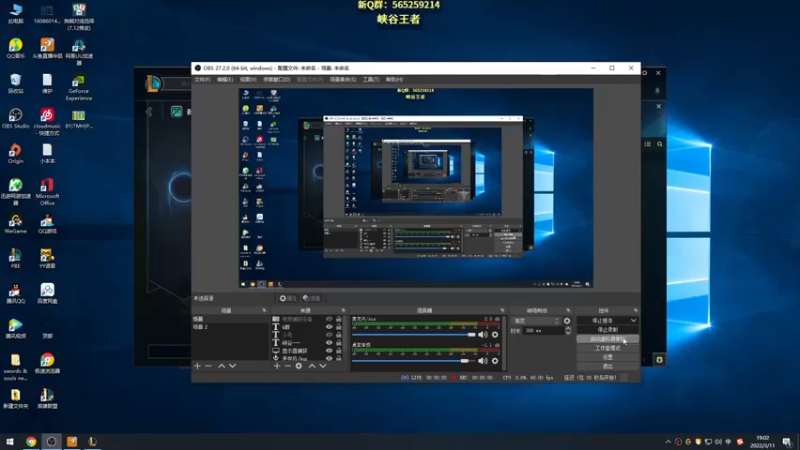This screenshot has height=450, width=800.
Task: Click the 停止推流 stop streaming button
Action: [x=603, y=320]
